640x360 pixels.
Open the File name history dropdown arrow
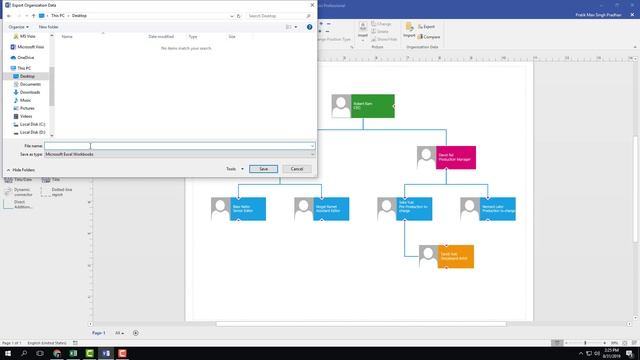click(312, 146)
